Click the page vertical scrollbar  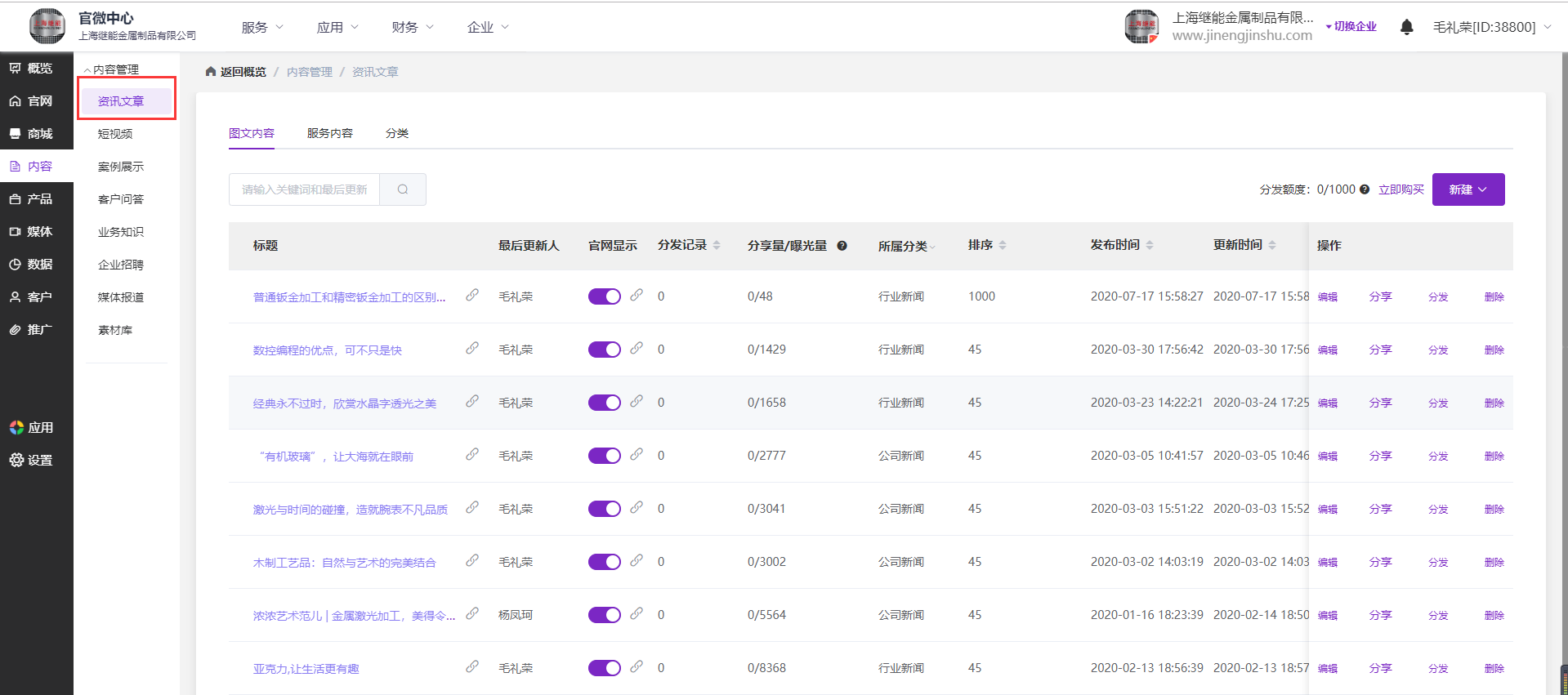click(x=1564, y=359)
